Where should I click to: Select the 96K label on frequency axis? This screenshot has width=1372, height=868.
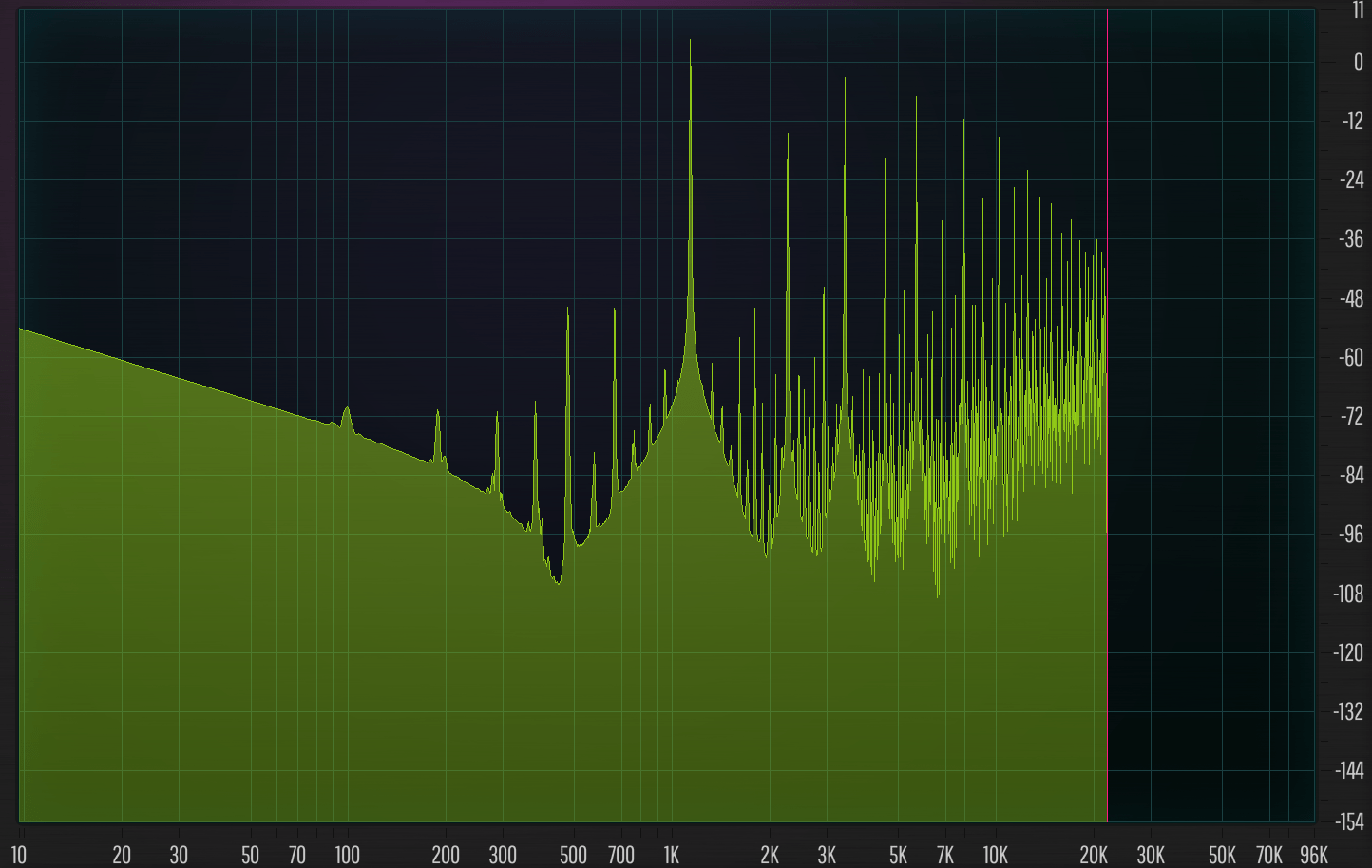tap(1313, 855)
